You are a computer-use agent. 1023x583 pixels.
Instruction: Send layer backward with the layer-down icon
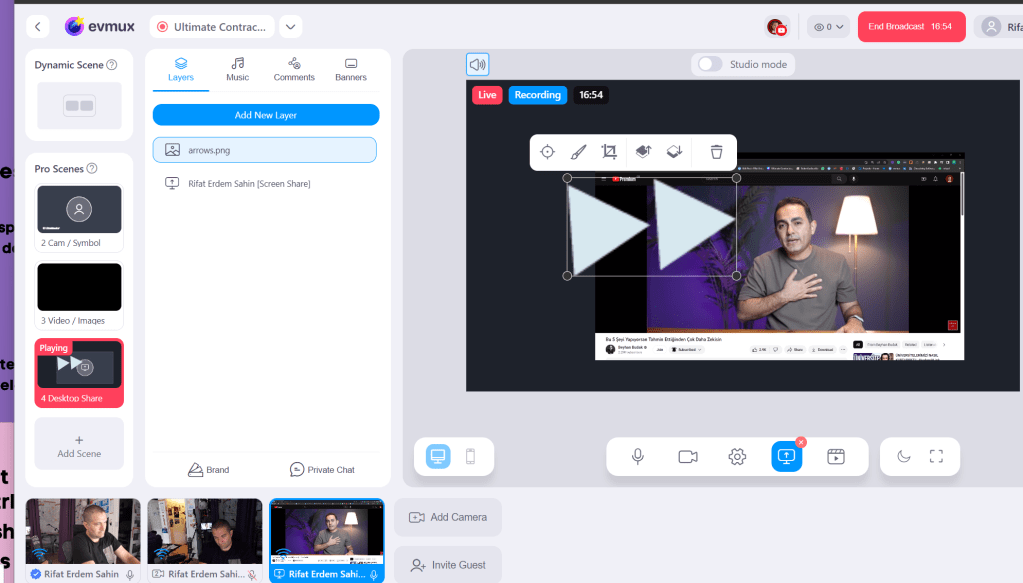tap(674, 152)
